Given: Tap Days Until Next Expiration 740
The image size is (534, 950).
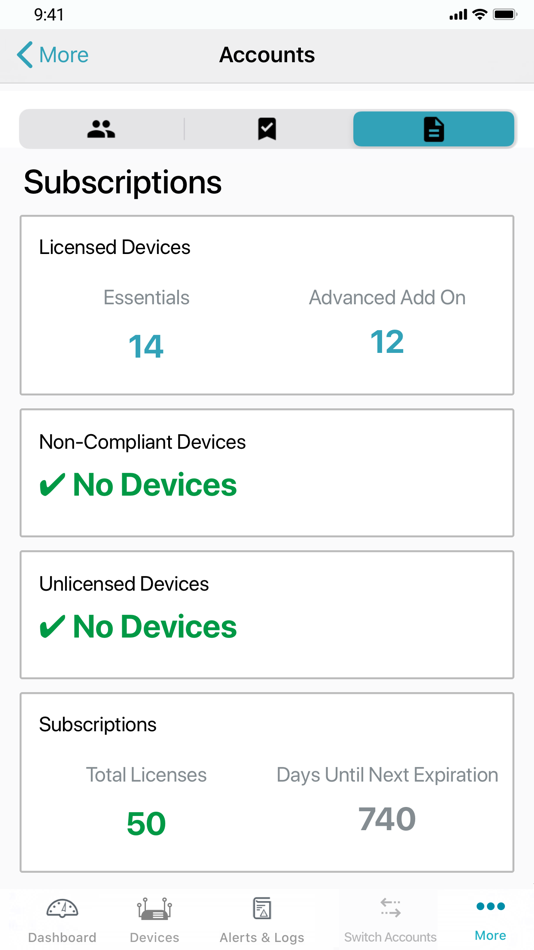Looking at the screenshot, I should pyautogui.click(x=387, y=819).
